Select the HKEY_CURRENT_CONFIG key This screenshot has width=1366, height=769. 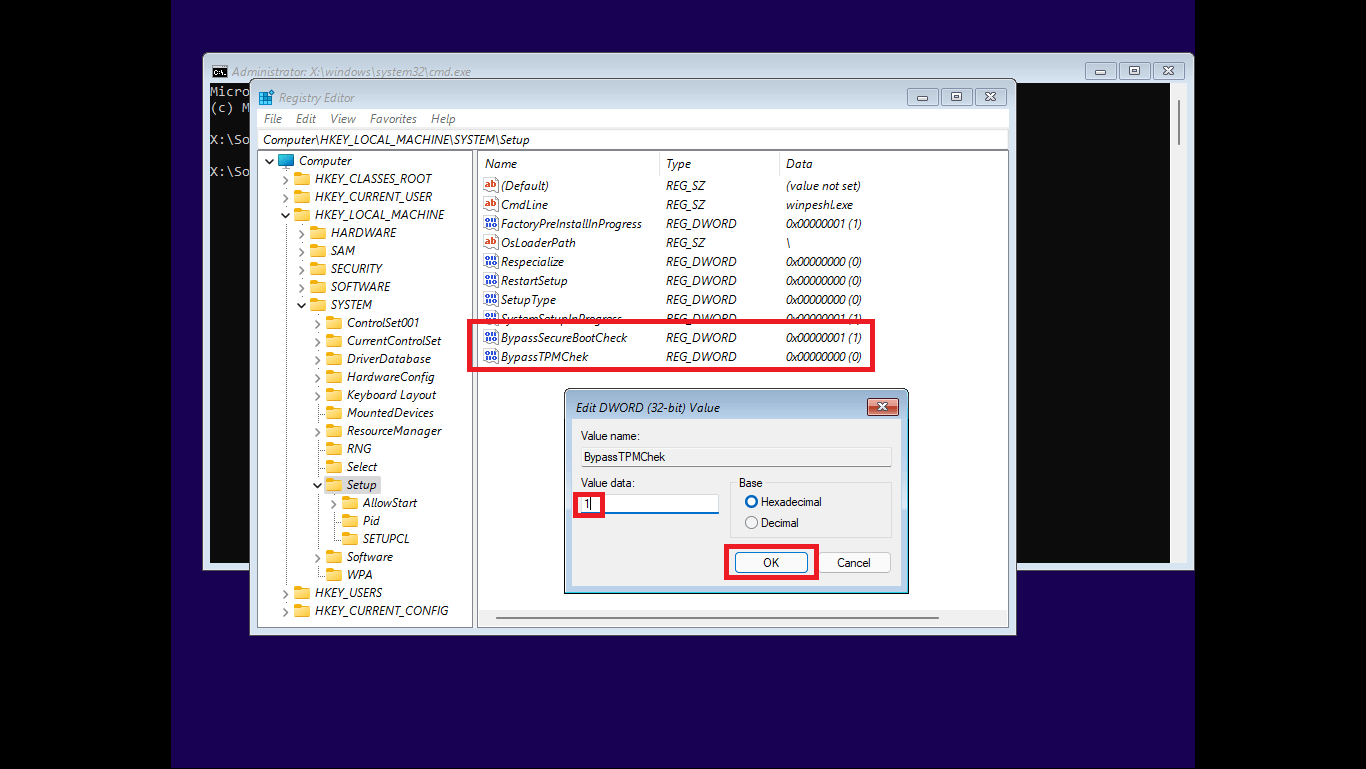tap(381, 611)
